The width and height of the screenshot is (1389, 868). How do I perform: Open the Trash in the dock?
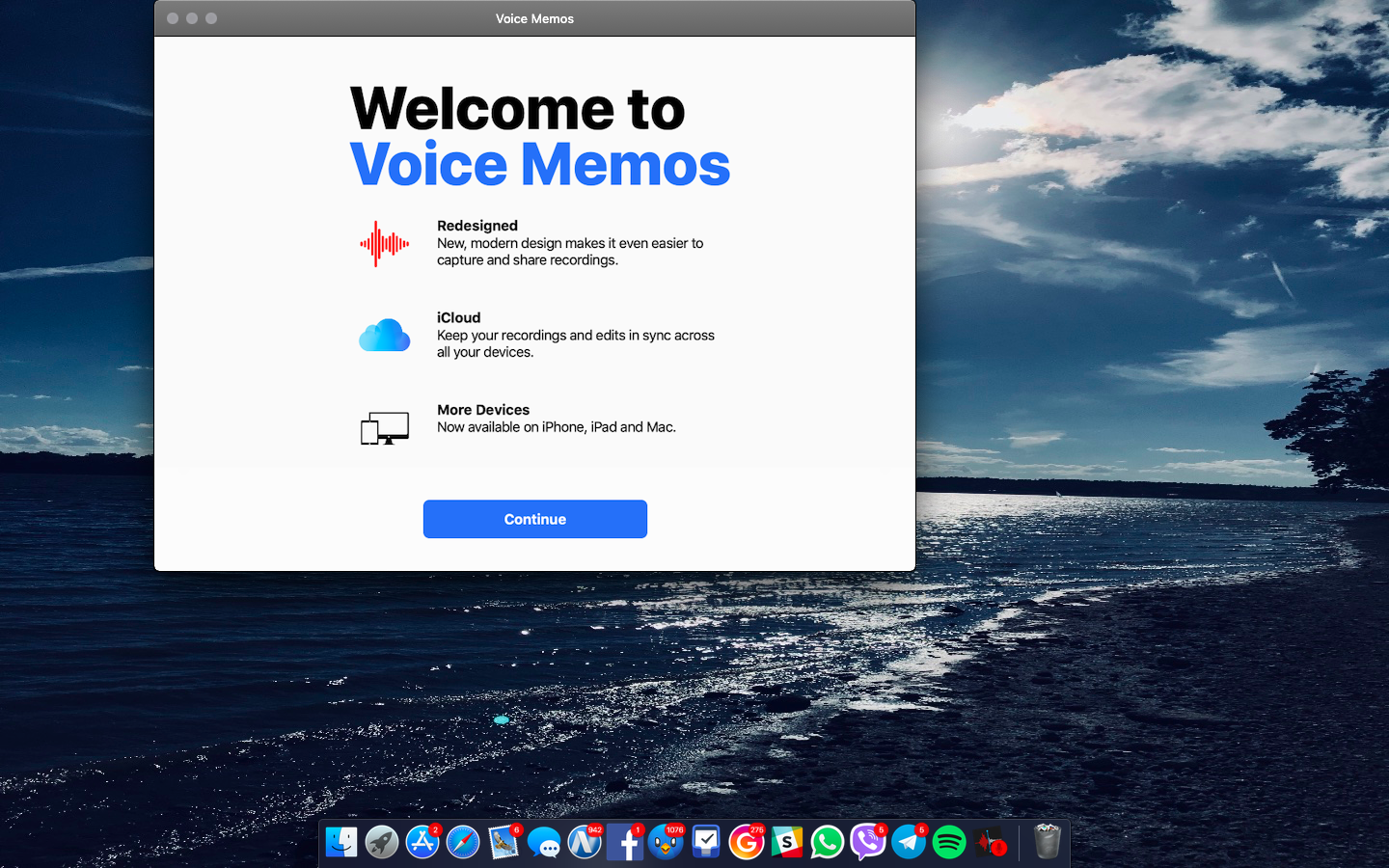coord(1047,843)
